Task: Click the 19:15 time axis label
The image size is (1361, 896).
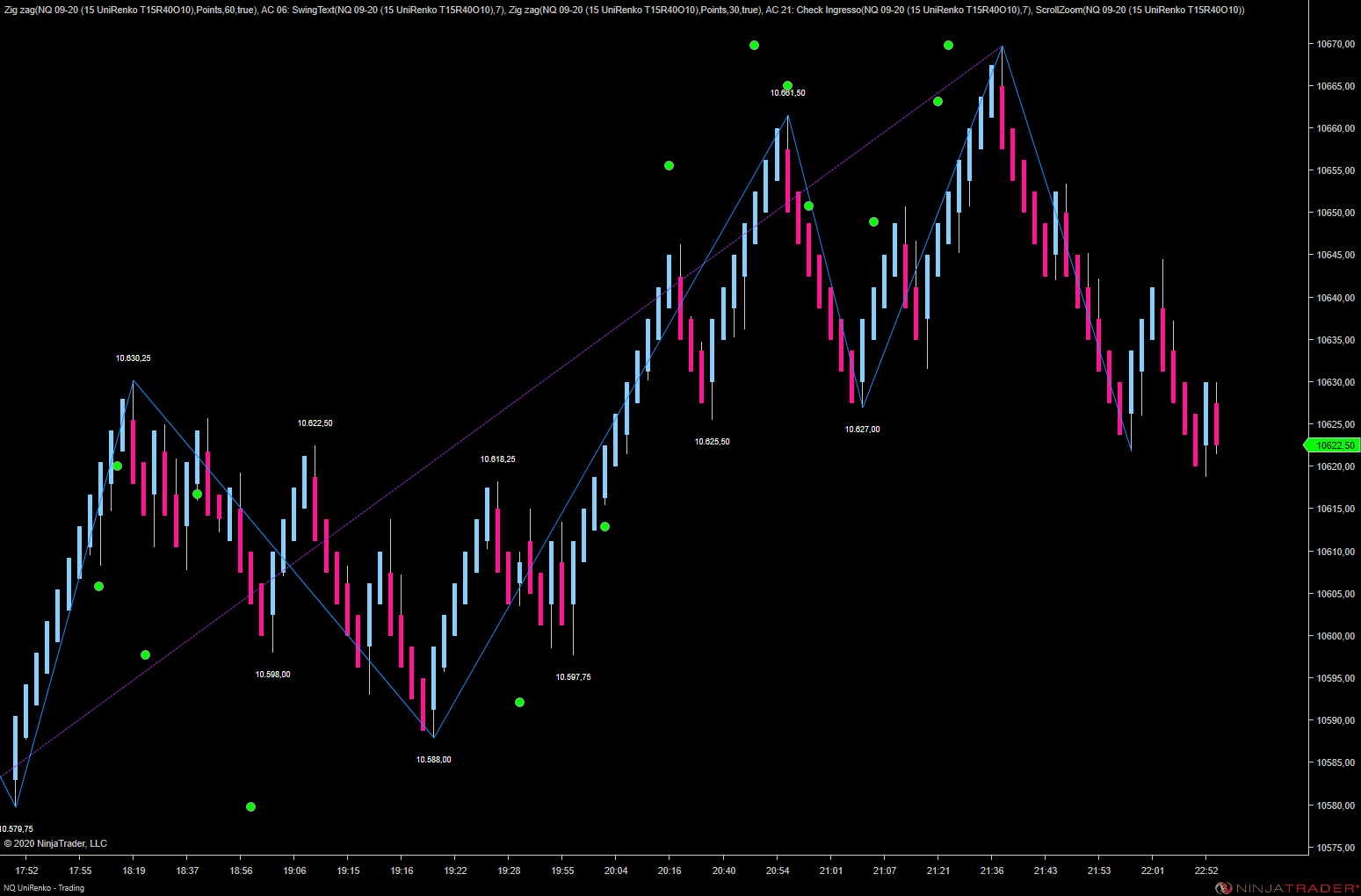Action: [x=348, y=871]
